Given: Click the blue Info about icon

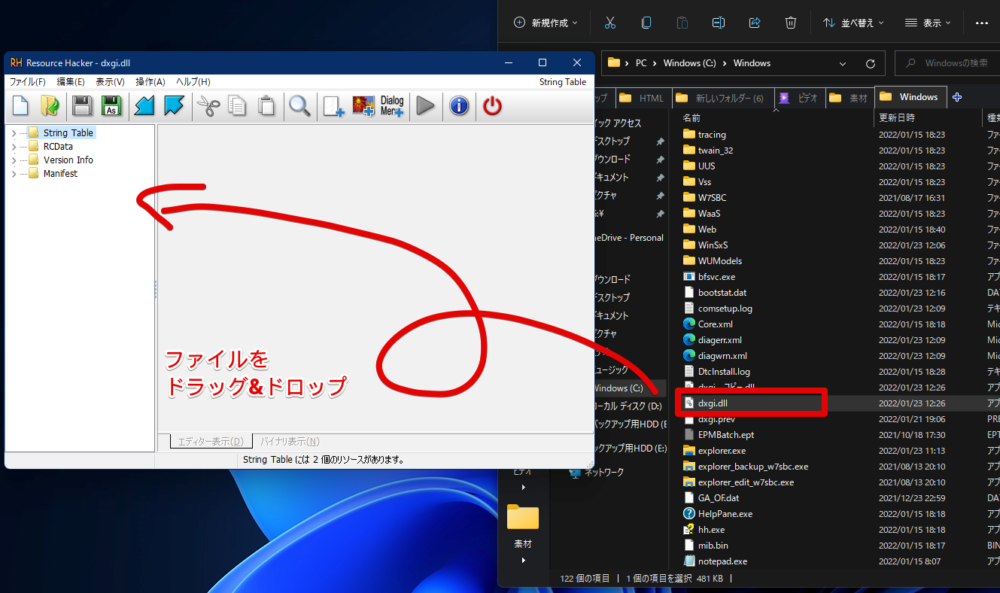Looking at the screenshot, I should [459, 106].
